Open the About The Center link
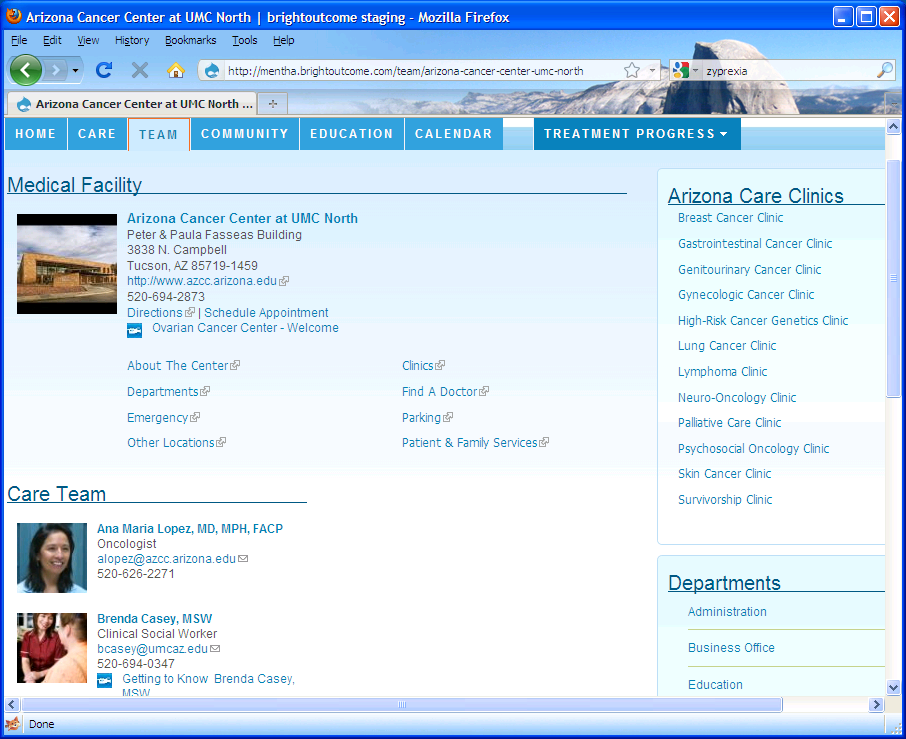 (x=178, y=366)
